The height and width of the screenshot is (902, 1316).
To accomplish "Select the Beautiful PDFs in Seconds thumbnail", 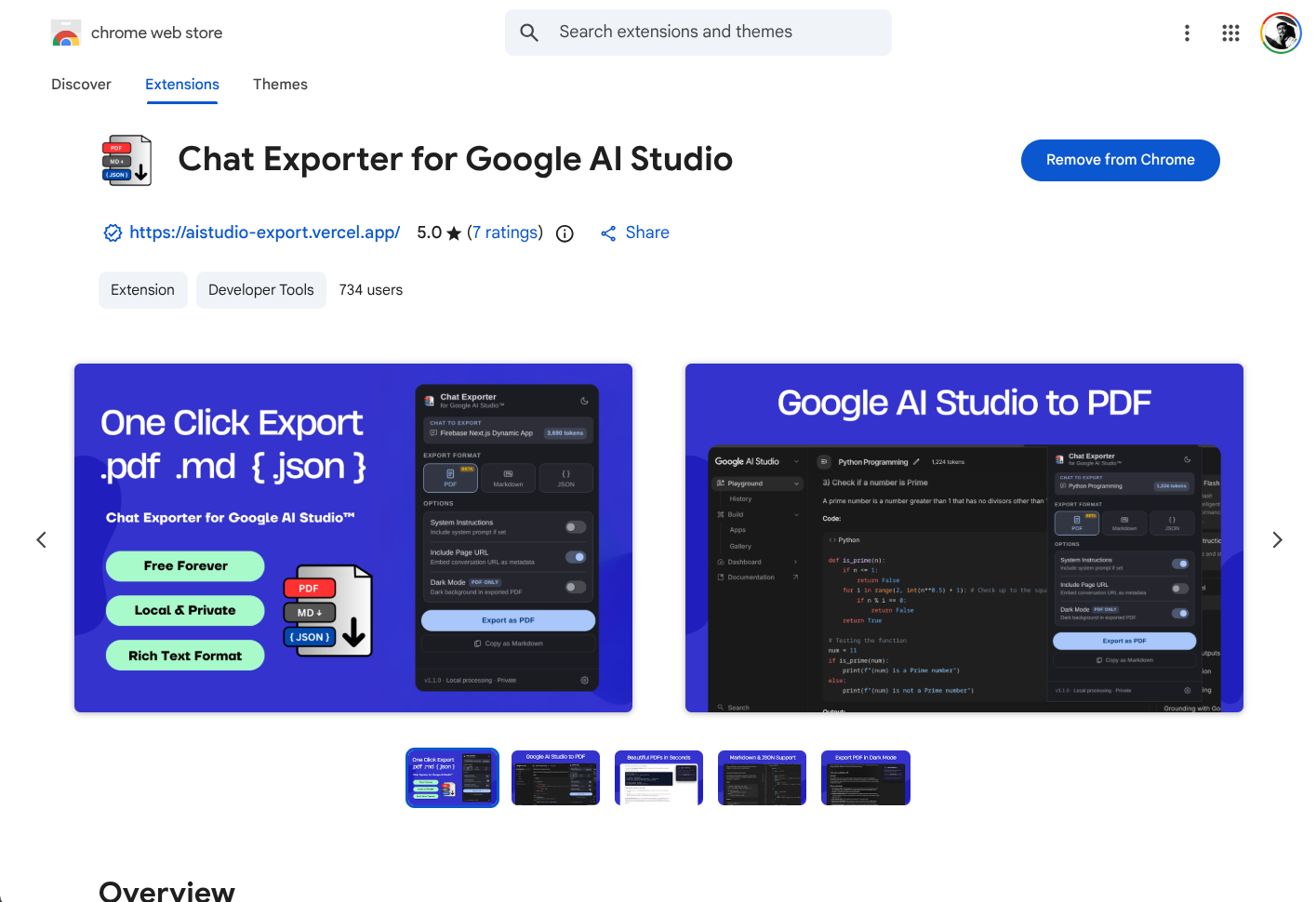I will 659,777.
